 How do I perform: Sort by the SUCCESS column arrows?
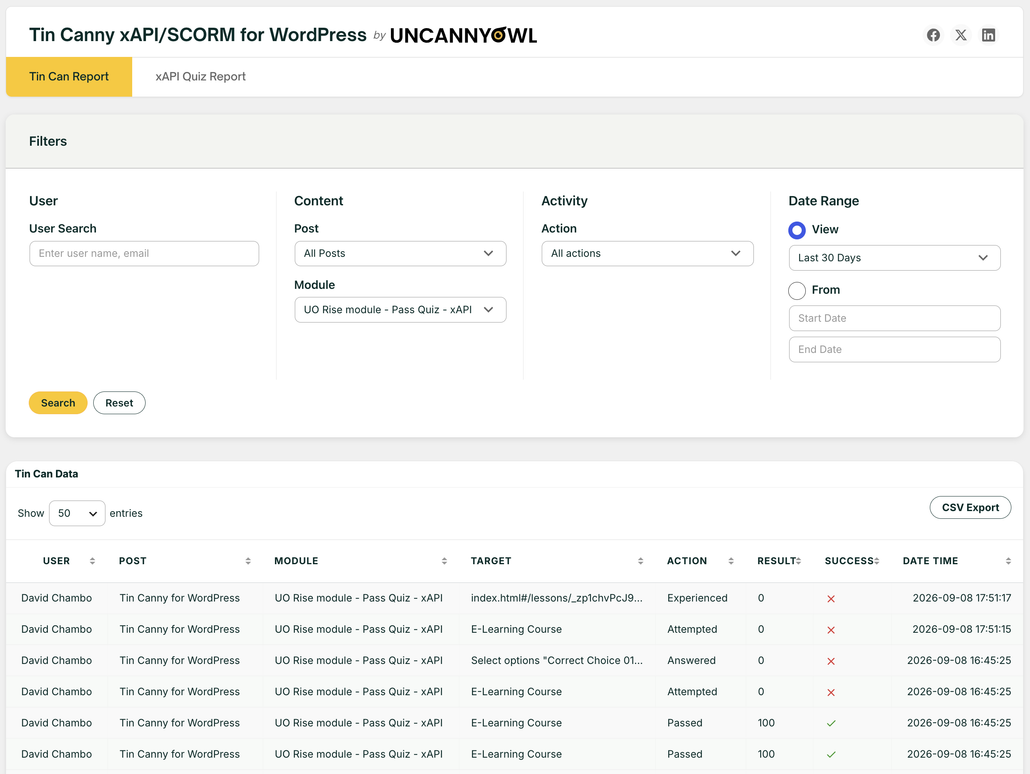876,561
